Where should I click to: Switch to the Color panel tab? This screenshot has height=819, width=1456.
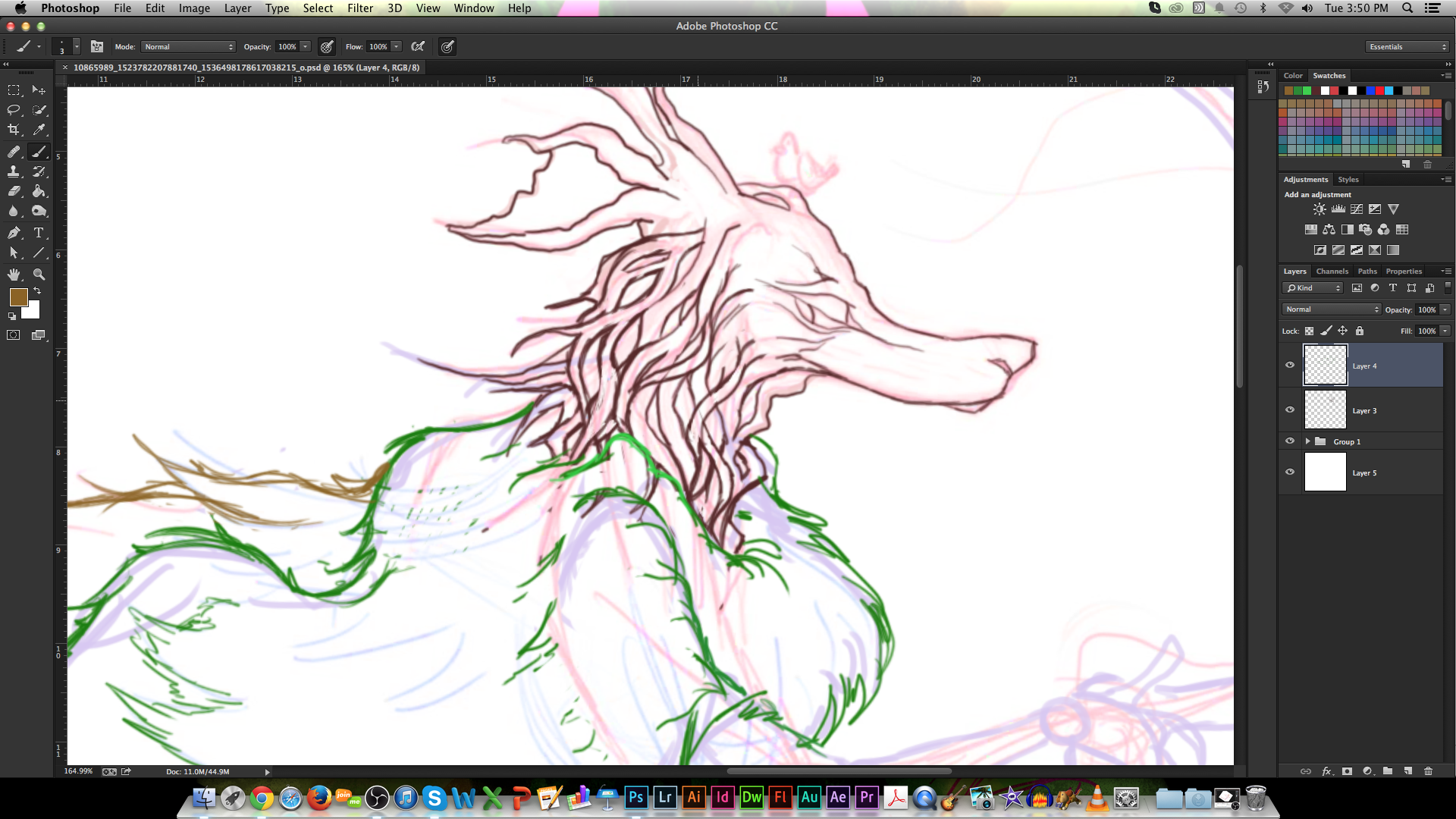point(1293,76)
